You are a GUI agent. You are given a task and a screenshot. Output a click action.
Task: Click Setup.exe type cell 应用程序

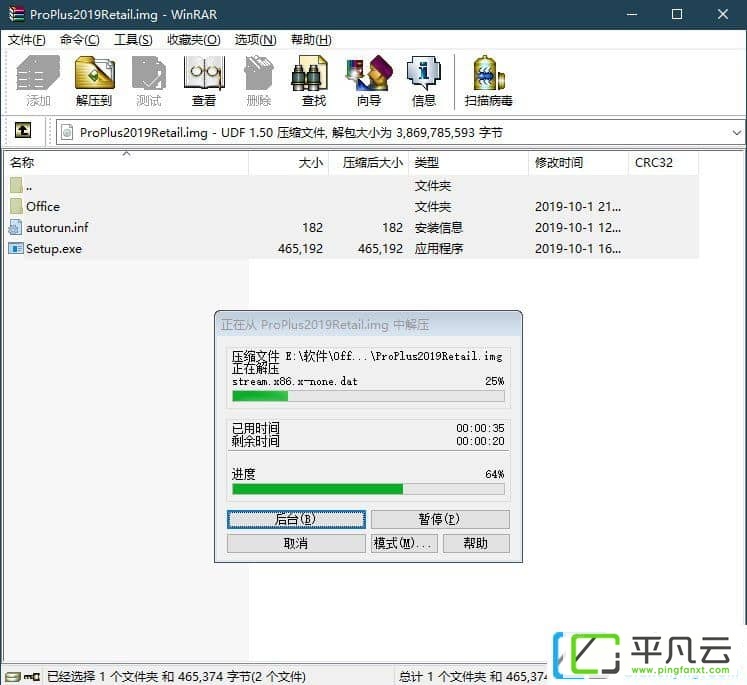tap(439, 248)
